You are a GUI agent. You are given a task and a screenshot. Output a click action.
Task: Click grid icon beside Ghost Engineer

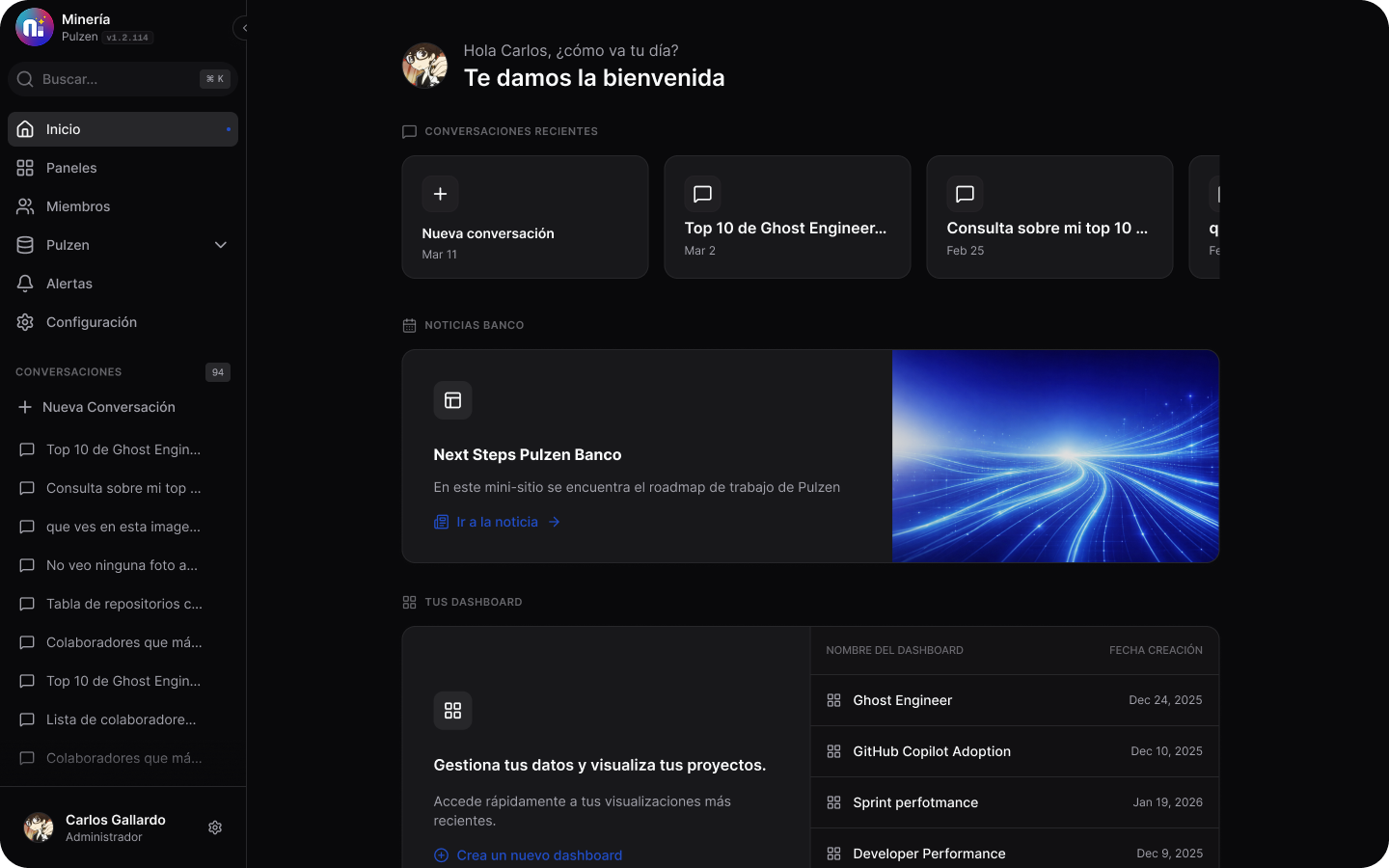click(x=834, y=700)
